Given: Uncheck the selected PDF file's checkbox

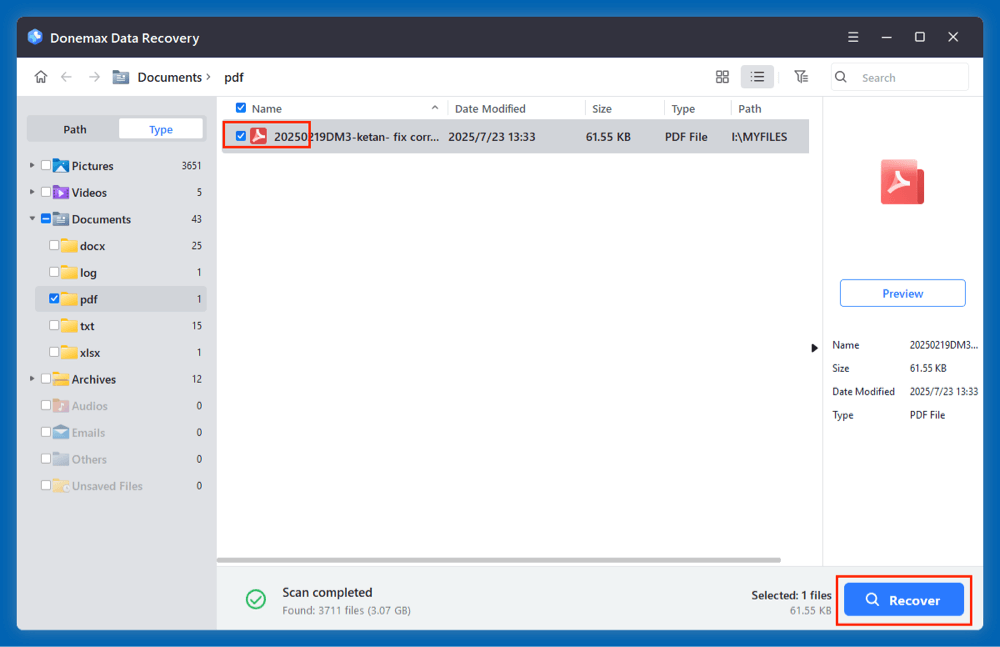Looking at the screenshot, I should (x=240, y=134).
